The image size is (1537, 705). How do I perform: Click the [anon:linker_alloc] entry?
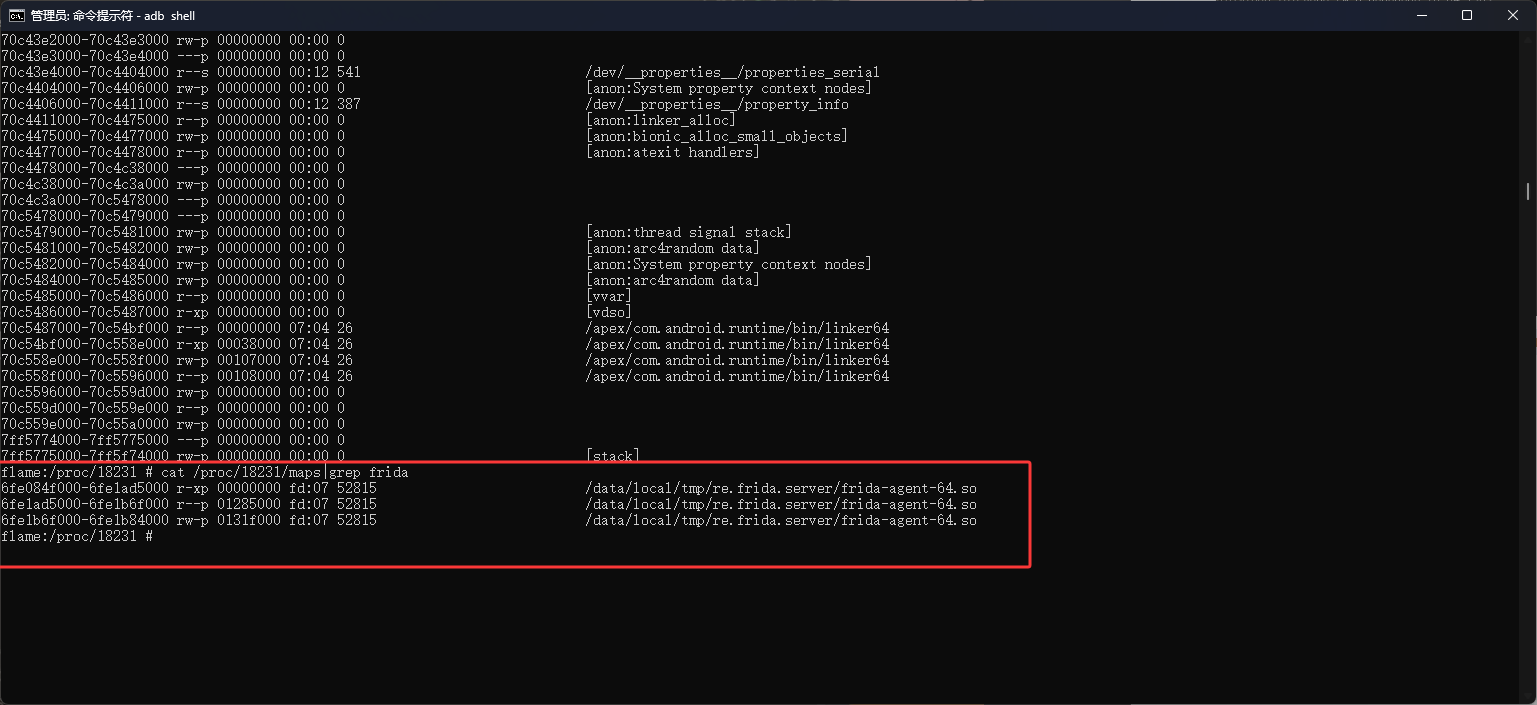pos(660,120)
